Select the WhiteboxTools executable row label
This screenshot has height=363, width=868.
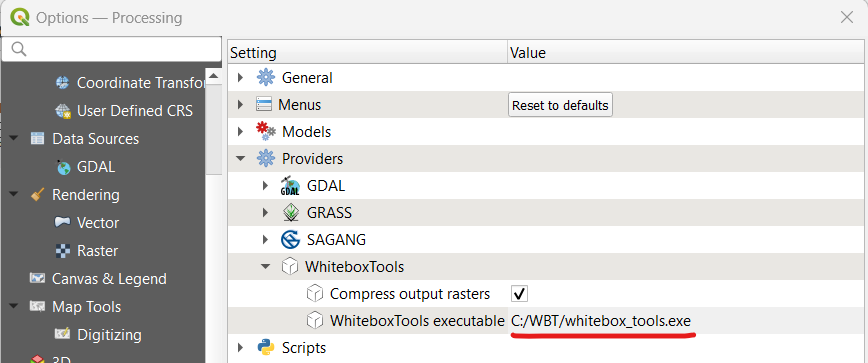[417, 321]
